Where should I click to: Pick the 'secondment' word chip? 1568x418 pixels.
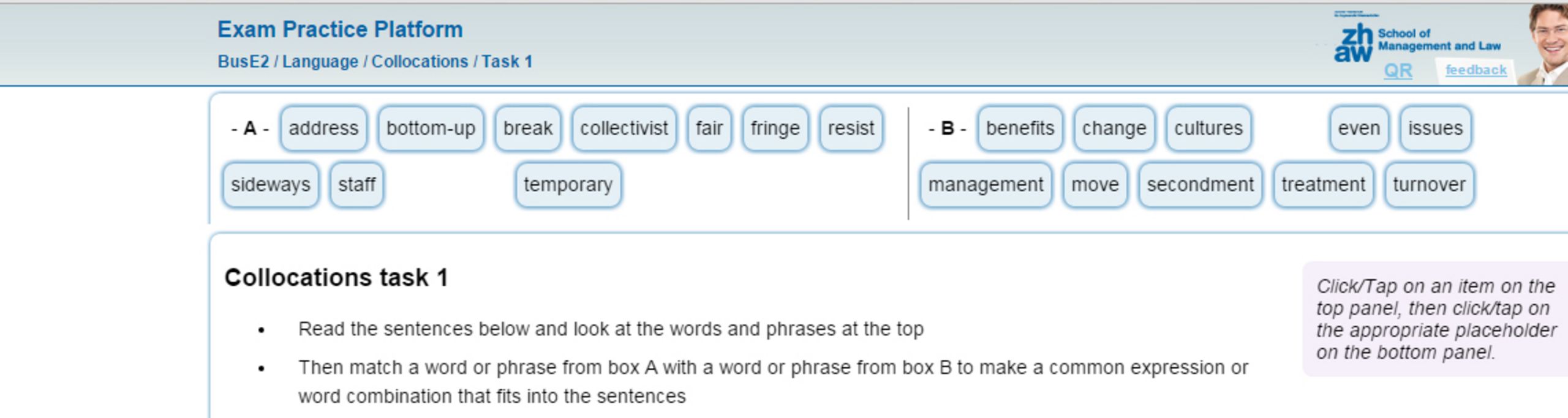pos(1200,185)
